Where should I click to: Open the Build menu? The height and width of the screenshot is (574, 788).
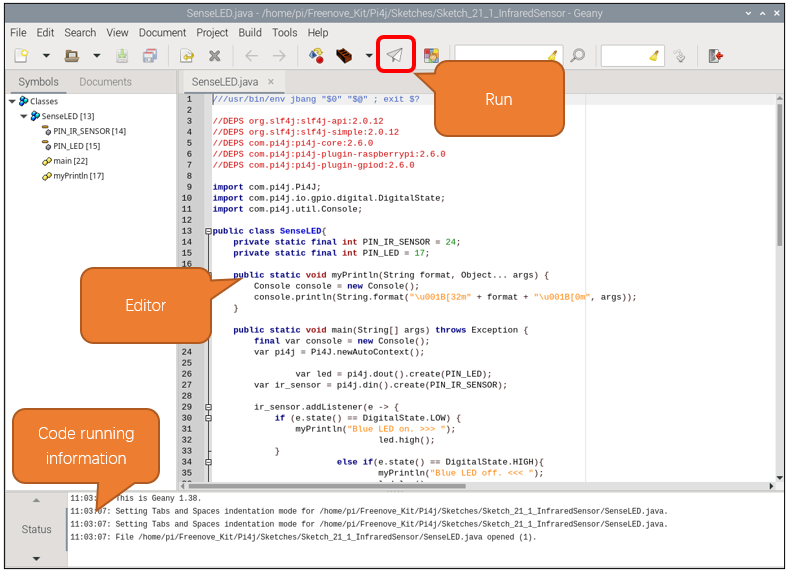(x=250, y=33)
